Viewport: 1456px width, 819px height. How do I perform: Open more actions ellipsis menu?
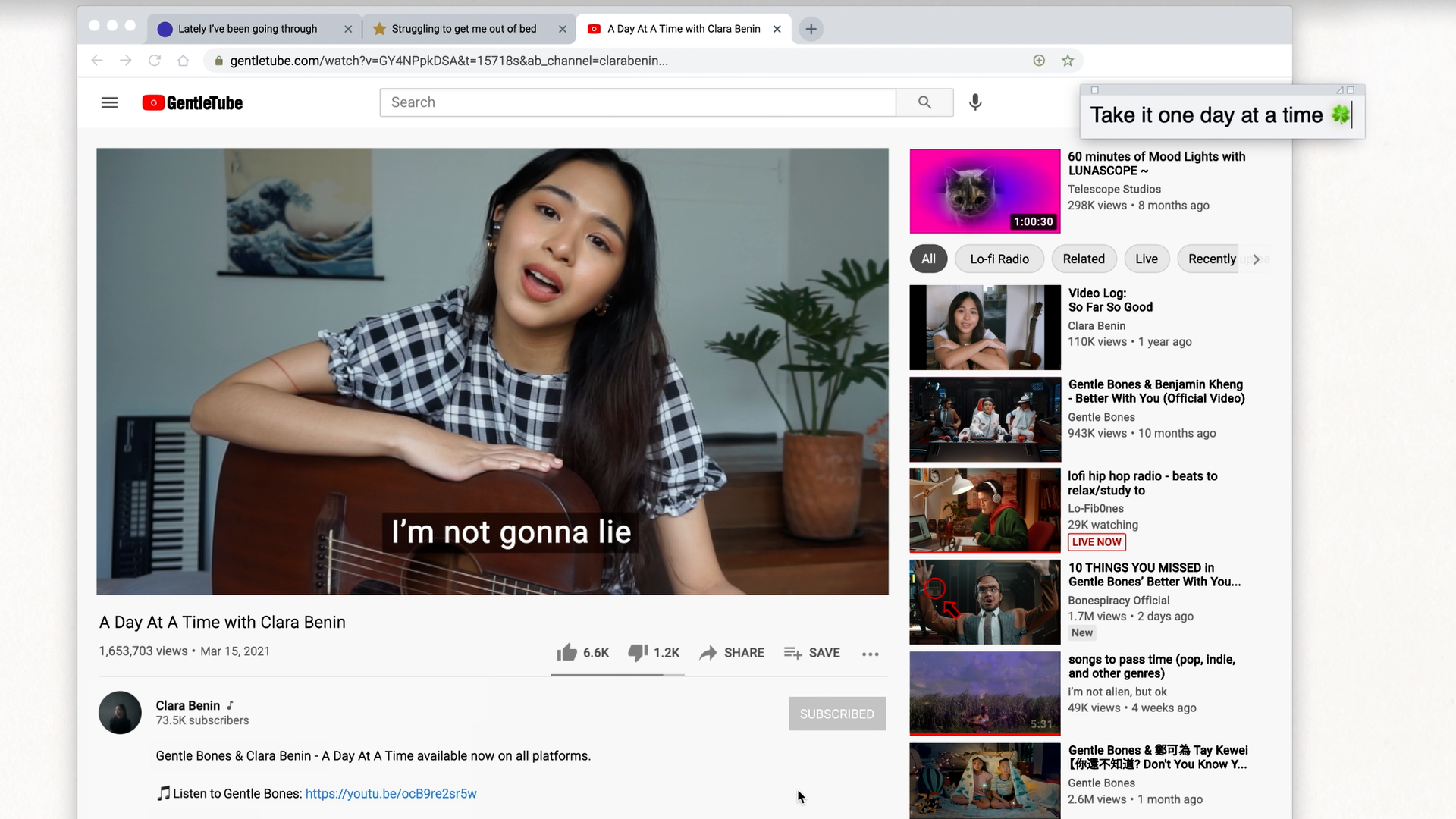870,654
